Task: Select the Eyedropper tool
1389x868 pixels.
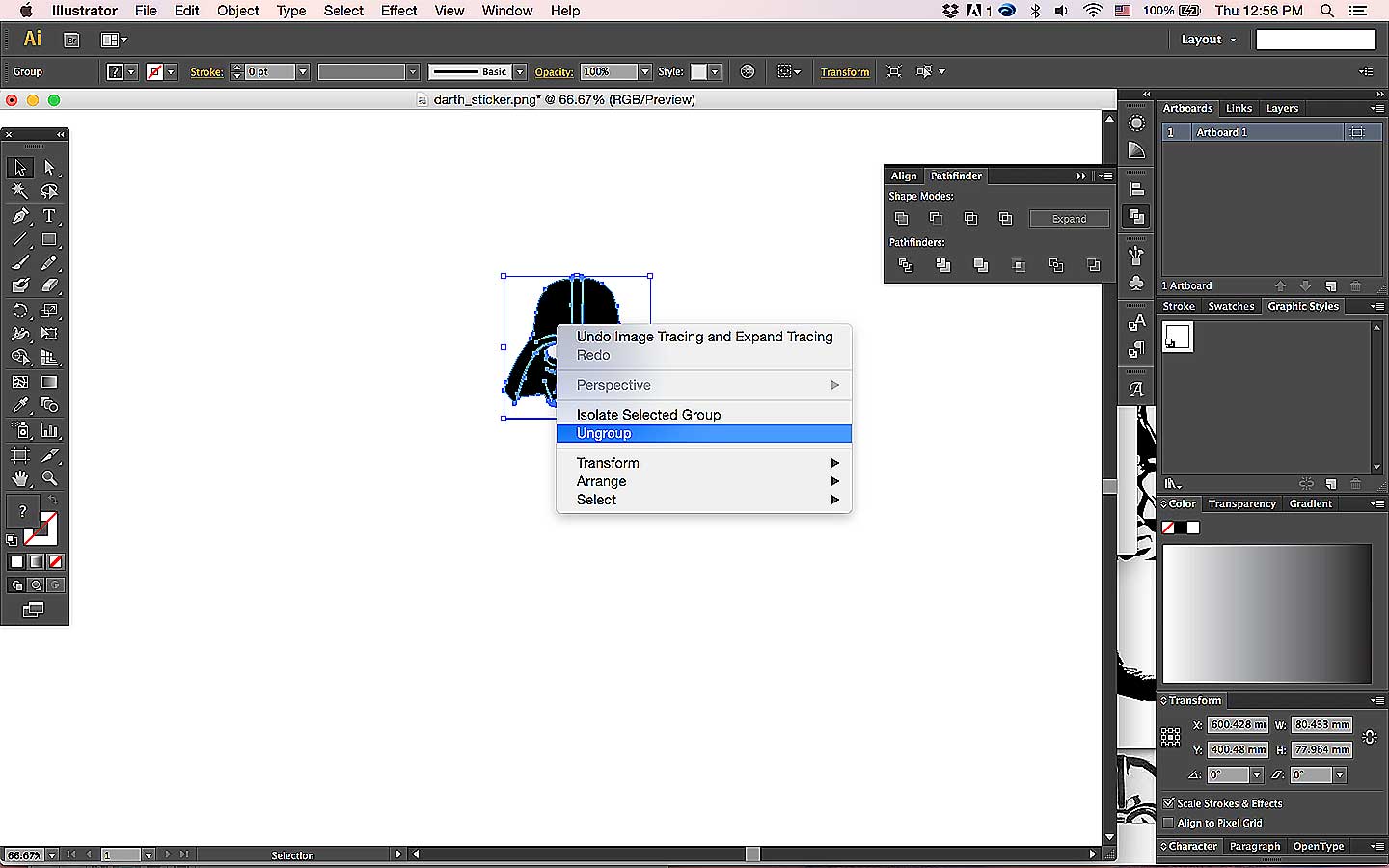Action: click(x=20, y=405)
